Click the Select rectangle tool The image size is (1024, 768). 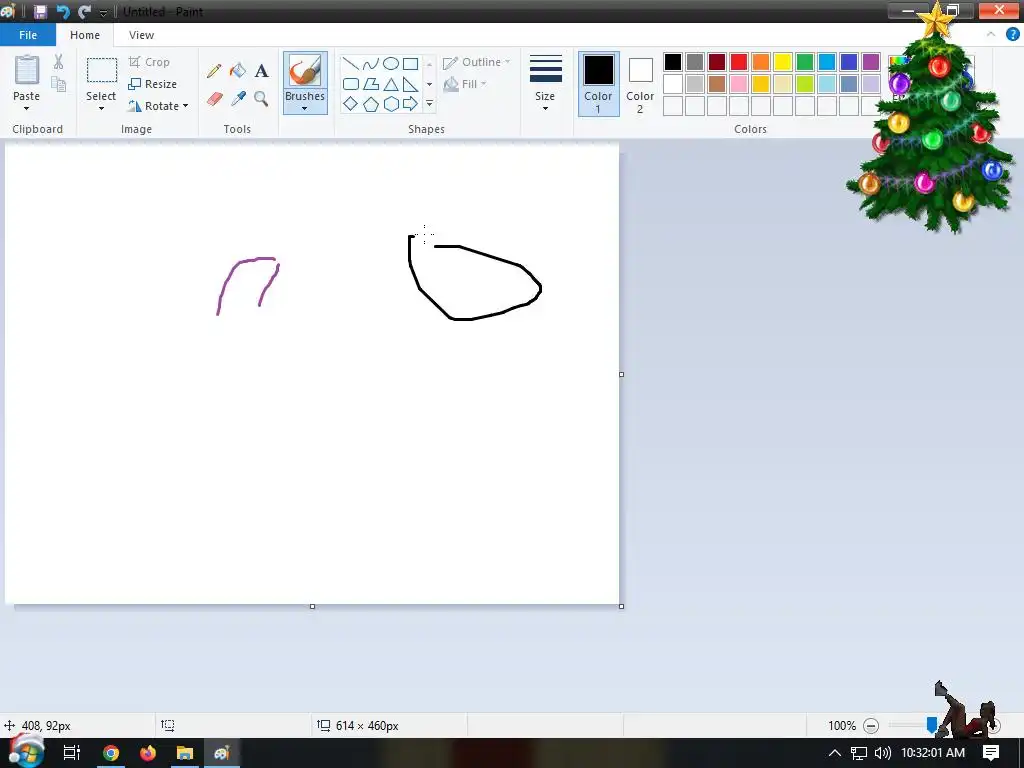pos(102,70)
